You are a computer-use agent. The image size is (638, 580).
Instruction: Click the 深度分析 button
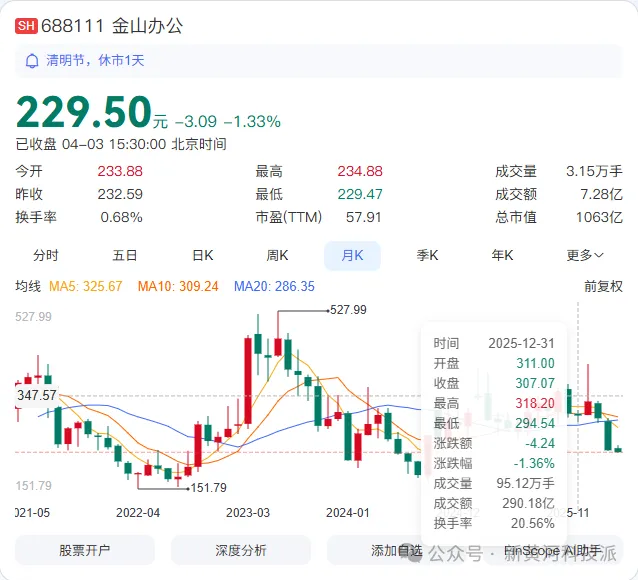[x=241, y=550]
